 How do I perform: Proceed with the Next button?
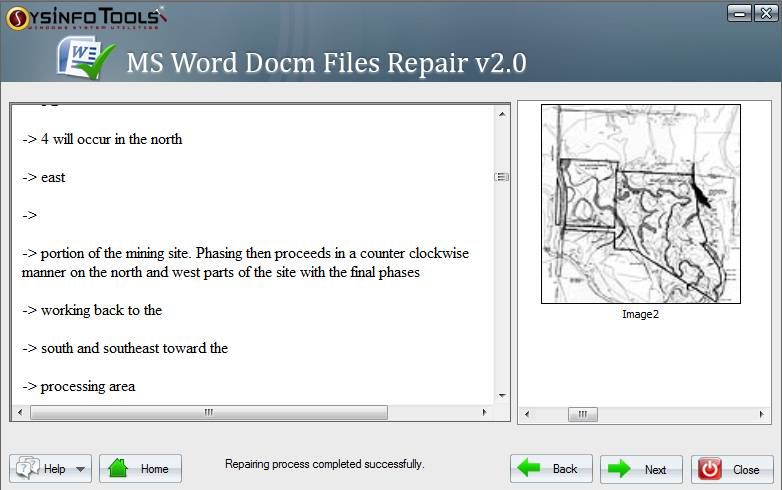[641, 469]
